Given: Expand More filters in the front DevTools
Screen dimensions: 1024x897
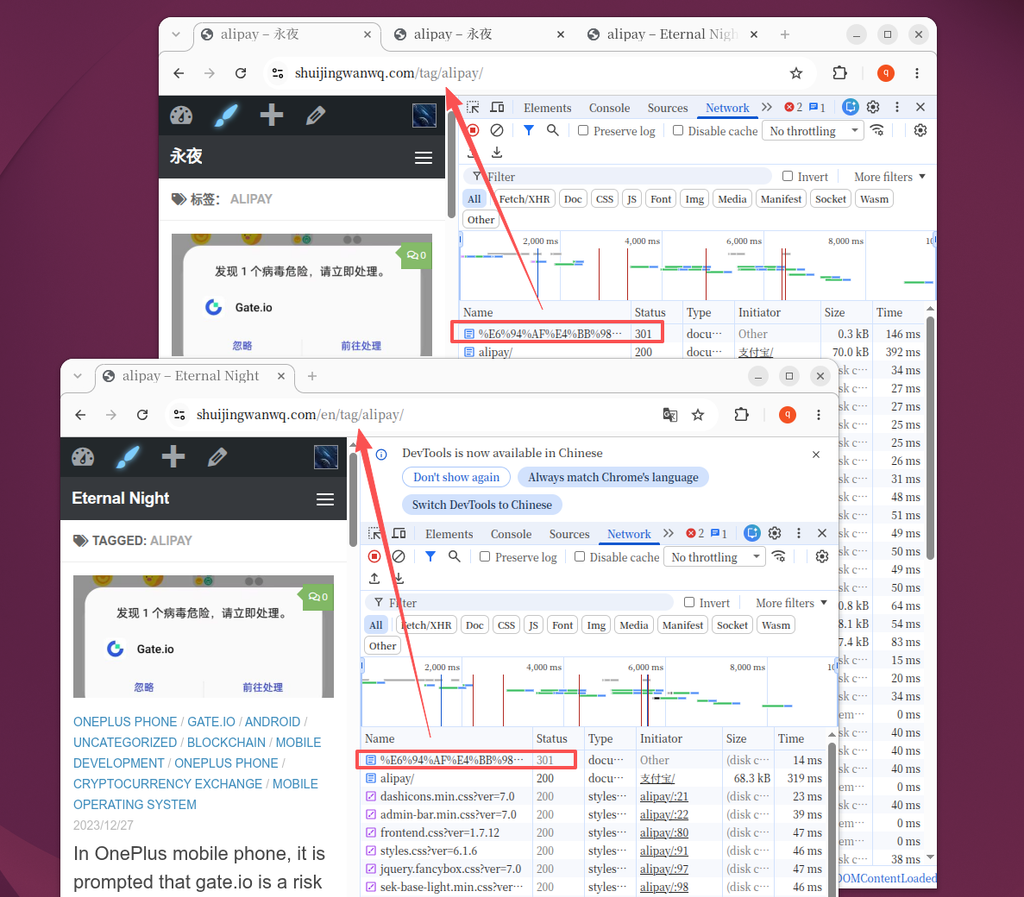Looking at the screenshot, I should pos(792,603).
